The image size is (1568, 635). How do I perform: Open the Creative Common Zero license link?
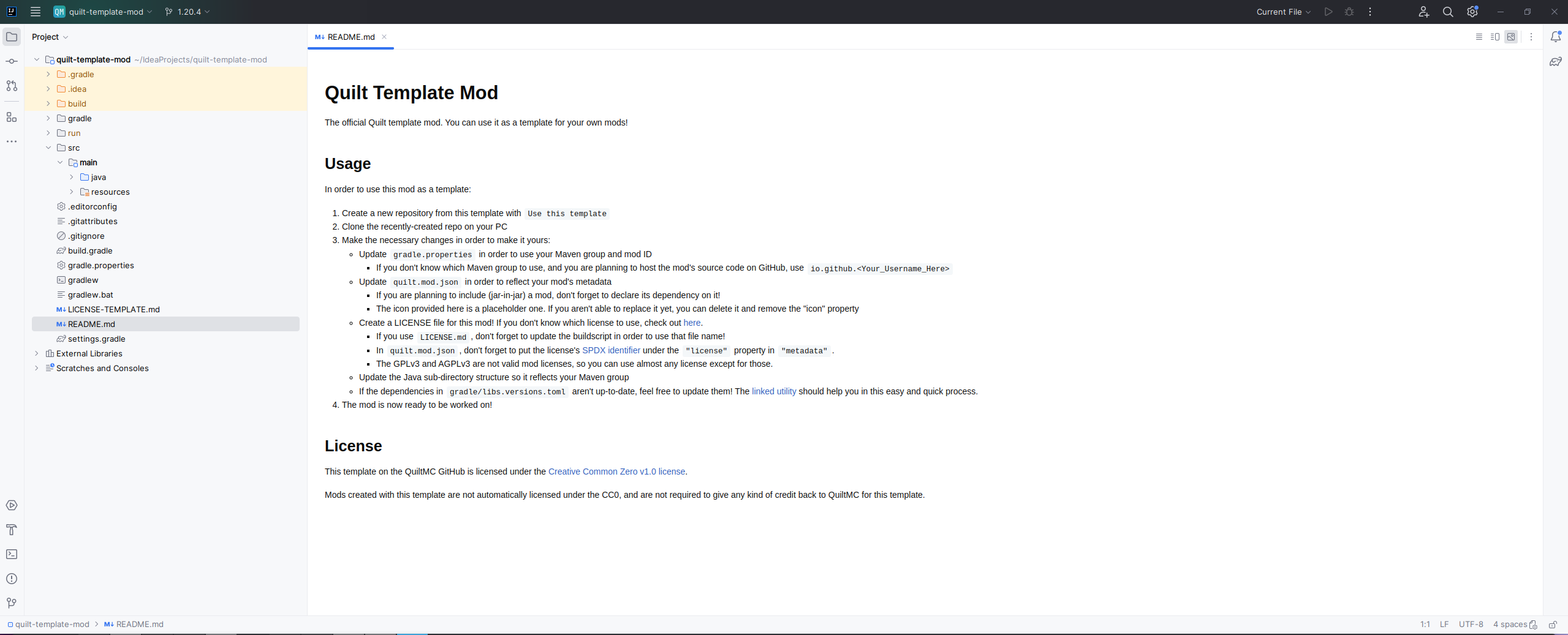[x=616, y=472]
